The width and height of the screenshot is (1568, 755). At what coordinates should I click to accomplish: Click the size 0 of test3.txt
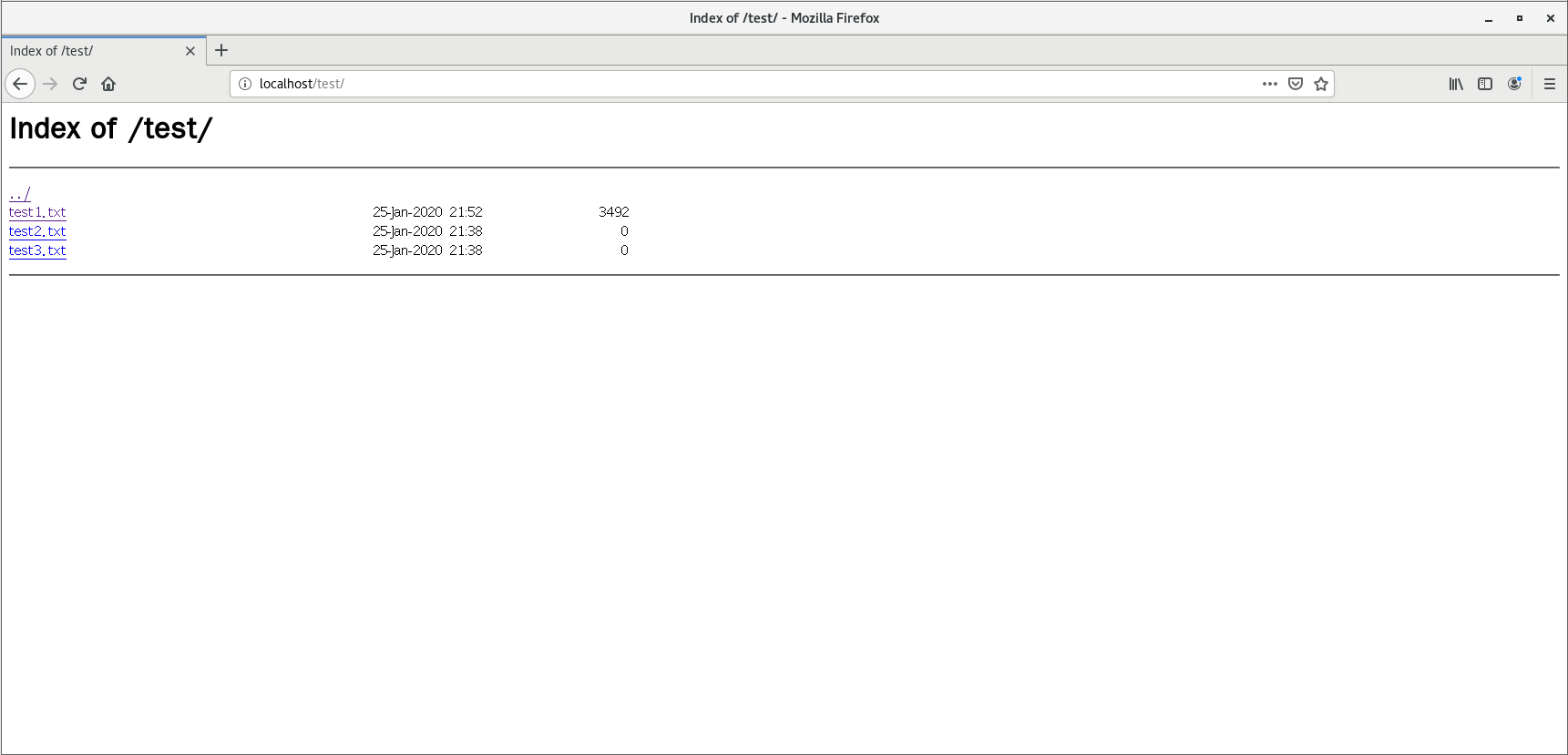(624, 250)
